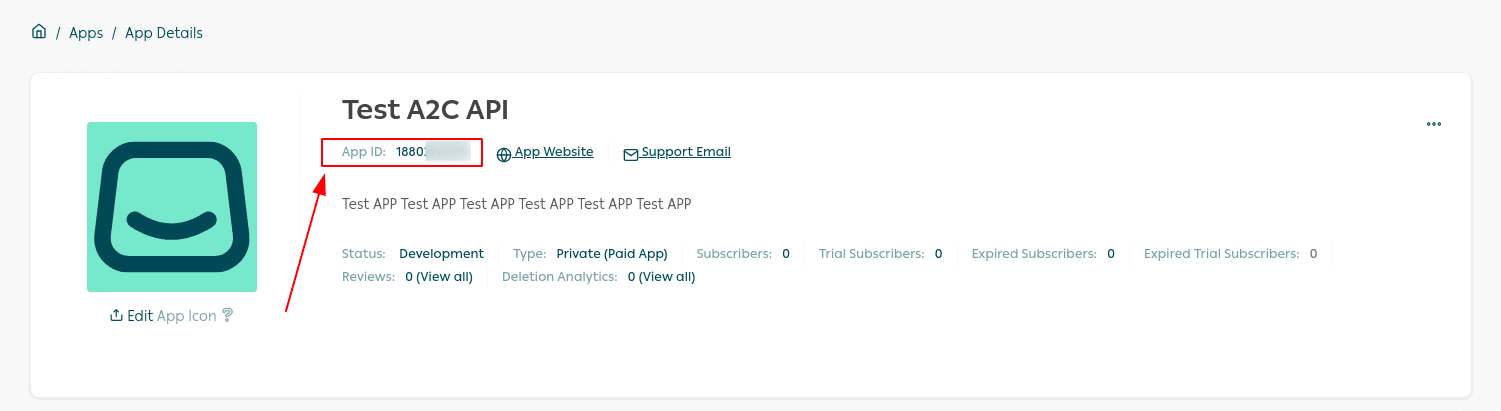1501x411 pixels.
Task: Click the Development status value
Action: point(441,254)
